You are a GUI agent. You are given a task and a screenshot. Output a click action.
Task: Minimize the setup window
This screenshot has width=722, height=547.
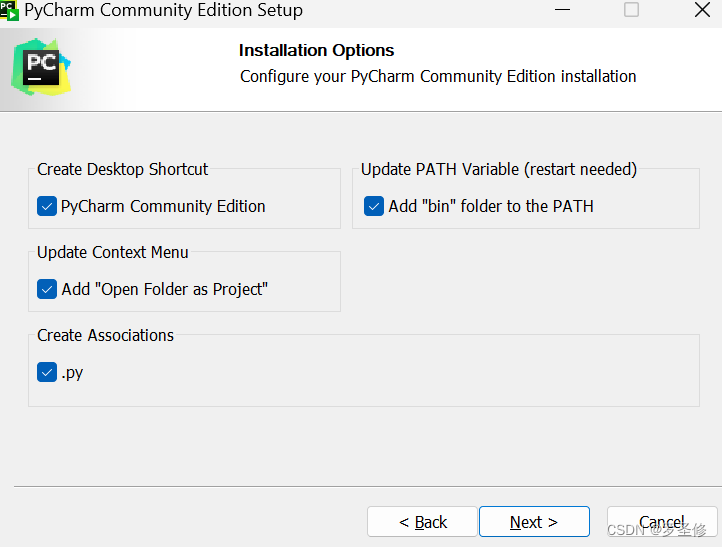(x=562, y=10)
